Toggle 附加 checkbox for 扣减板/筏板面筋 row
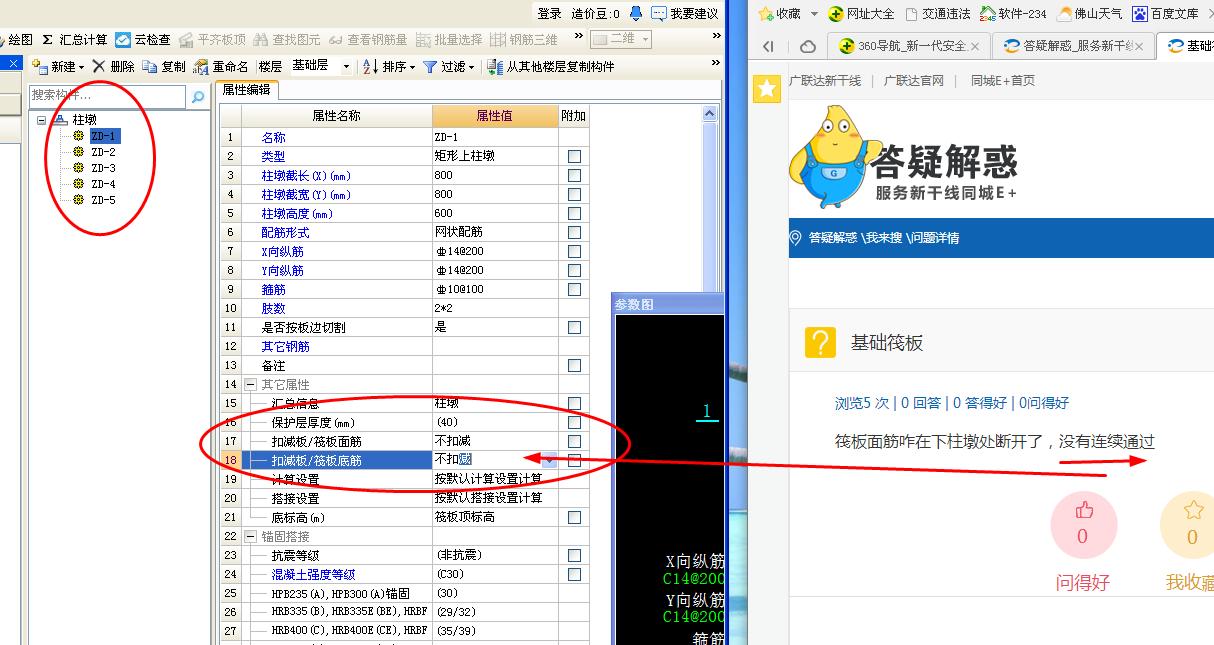This screenshot has width=1214, height=645. (574, 441)
